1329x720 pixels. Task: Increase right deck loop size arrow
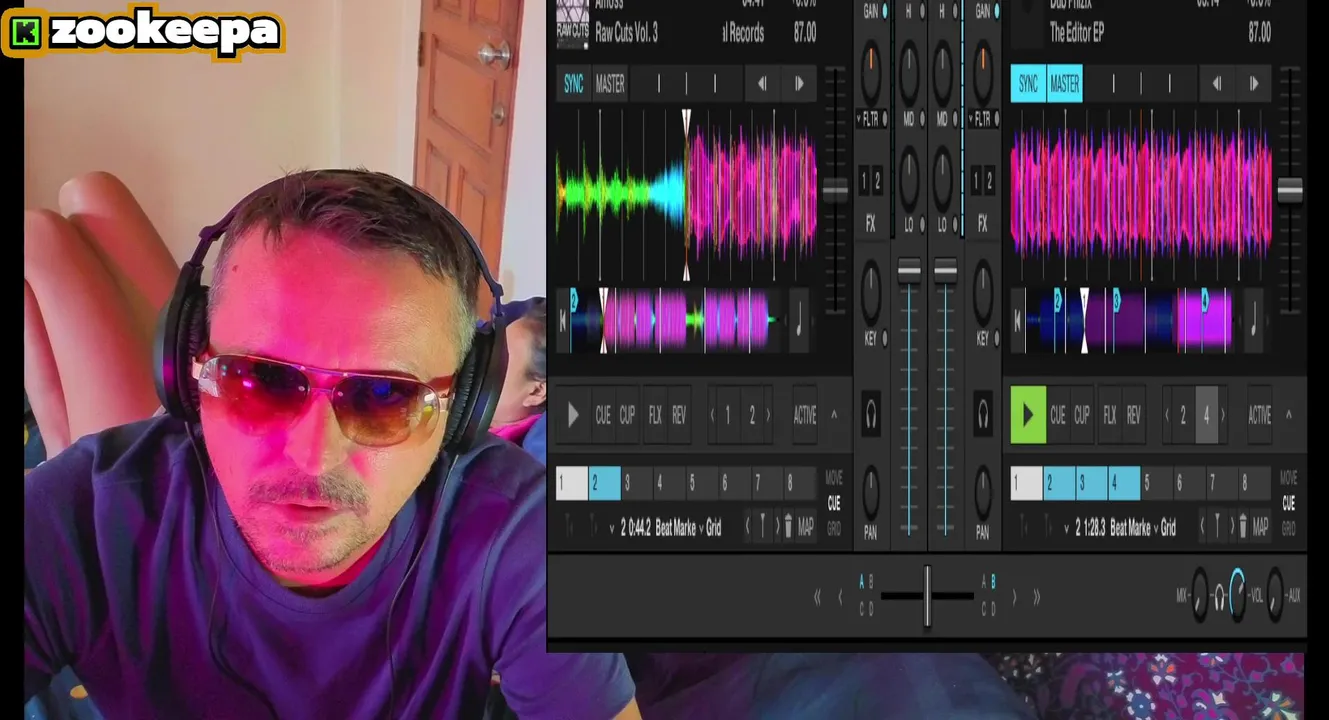1223,415
